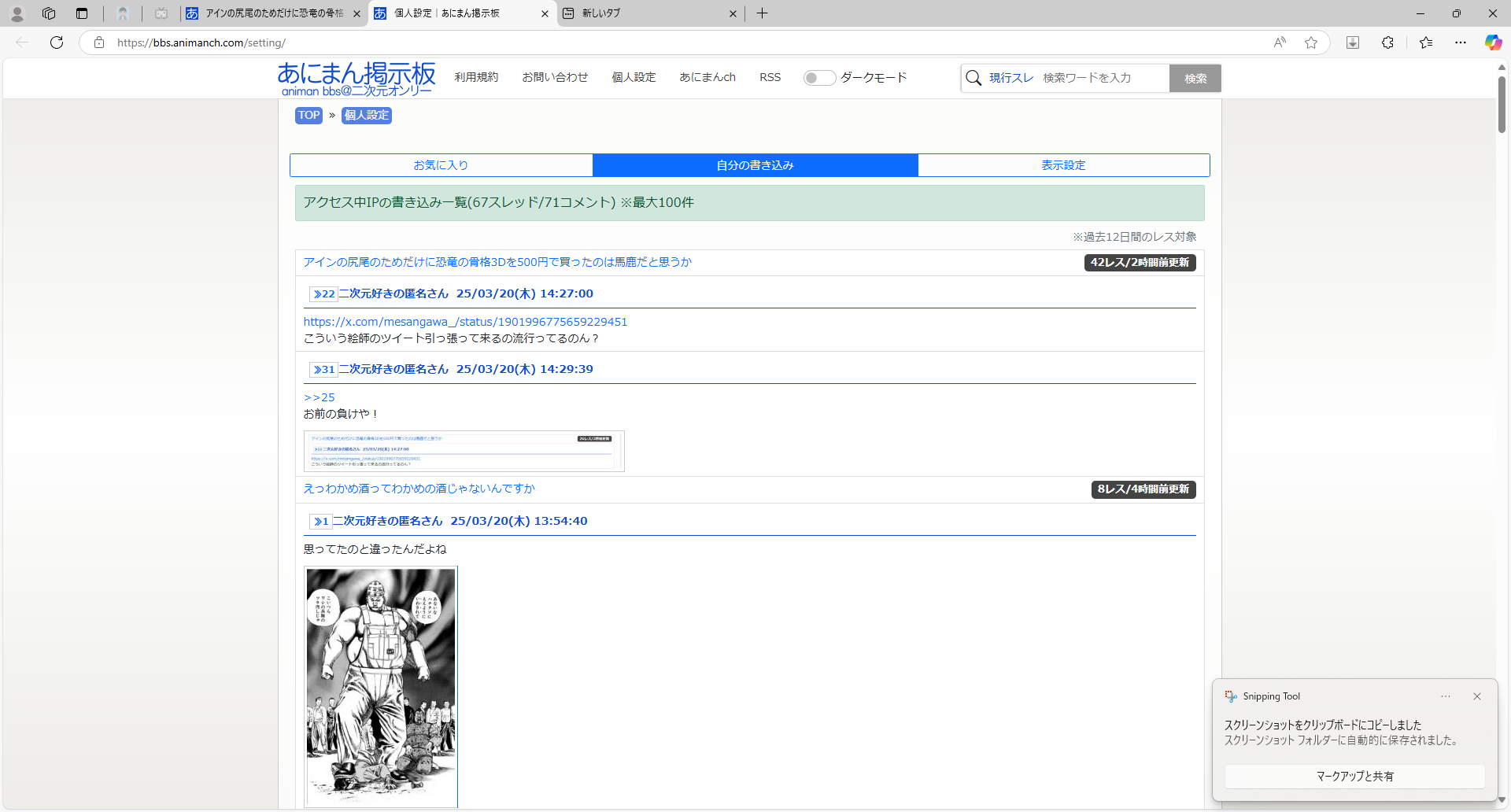The width and height of the screenshot is (1511, 812).
Task: Open the 個人設定 header menu link
Action: click(x=634, y=77)
